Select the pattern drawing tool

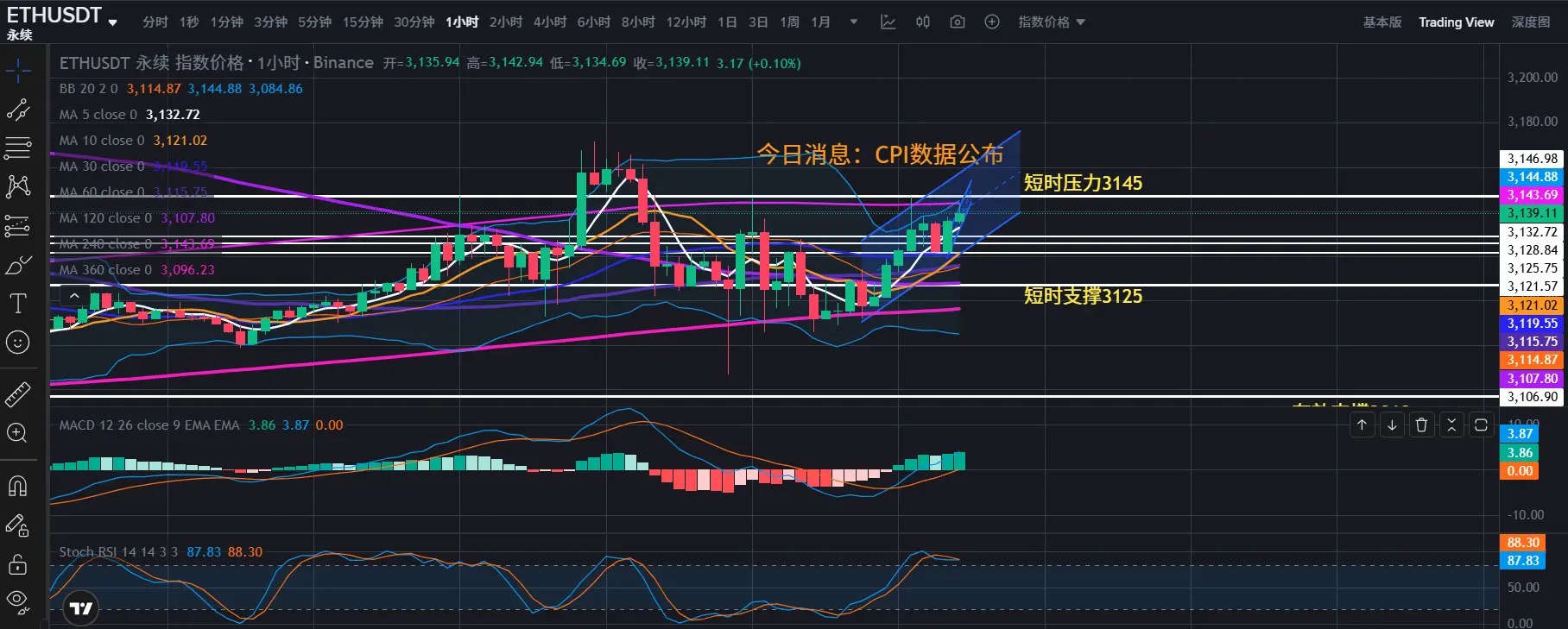tap(18, 186)
